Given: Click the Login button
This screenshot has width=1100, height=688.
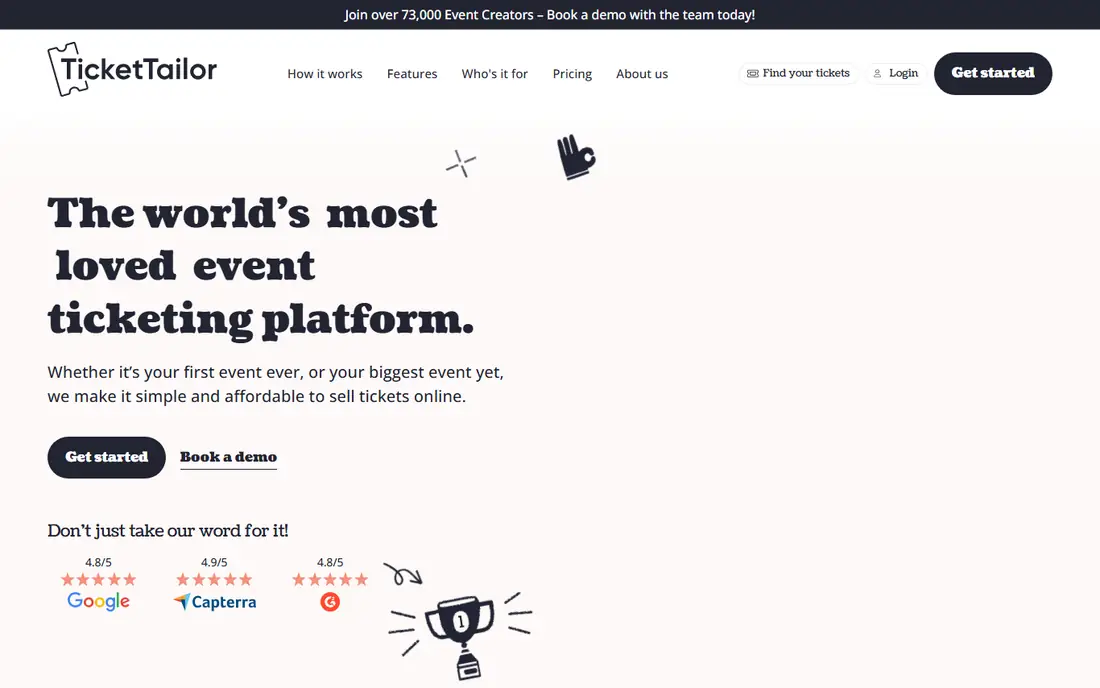Looking at the screenshot, I should tap(896, 74).
